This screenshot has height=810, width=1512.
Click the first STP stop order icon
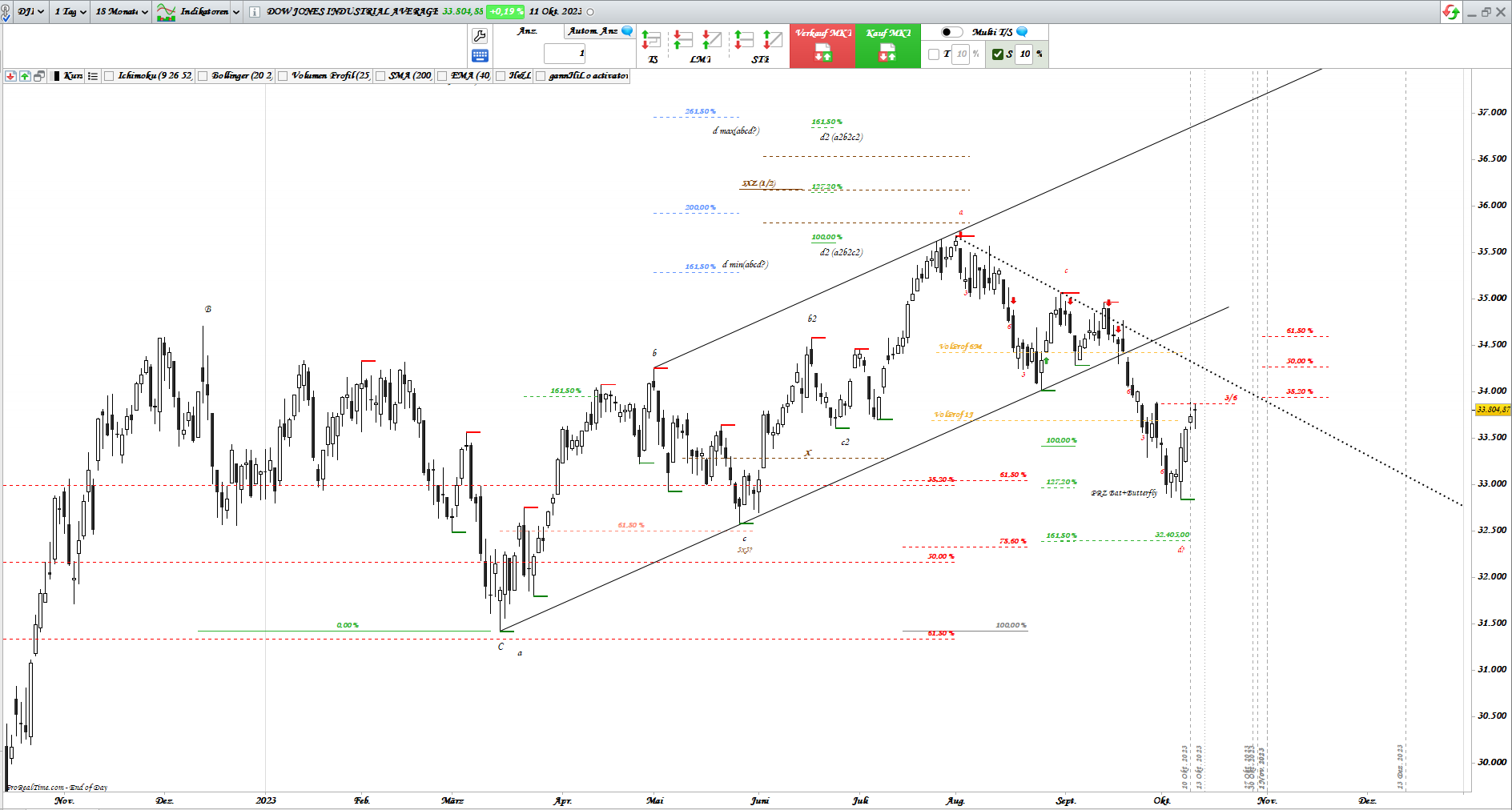744,41
